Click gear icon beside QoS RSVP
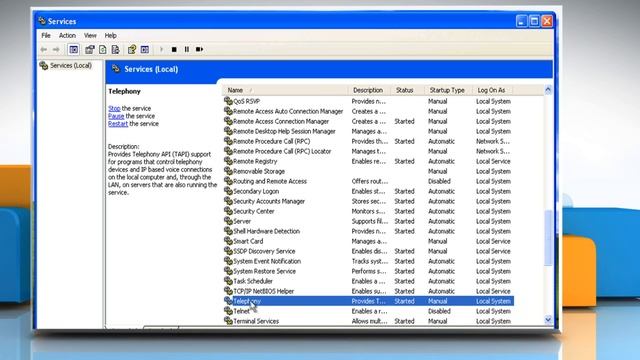This screenshot has width=640, height=360. coord(228,101)
